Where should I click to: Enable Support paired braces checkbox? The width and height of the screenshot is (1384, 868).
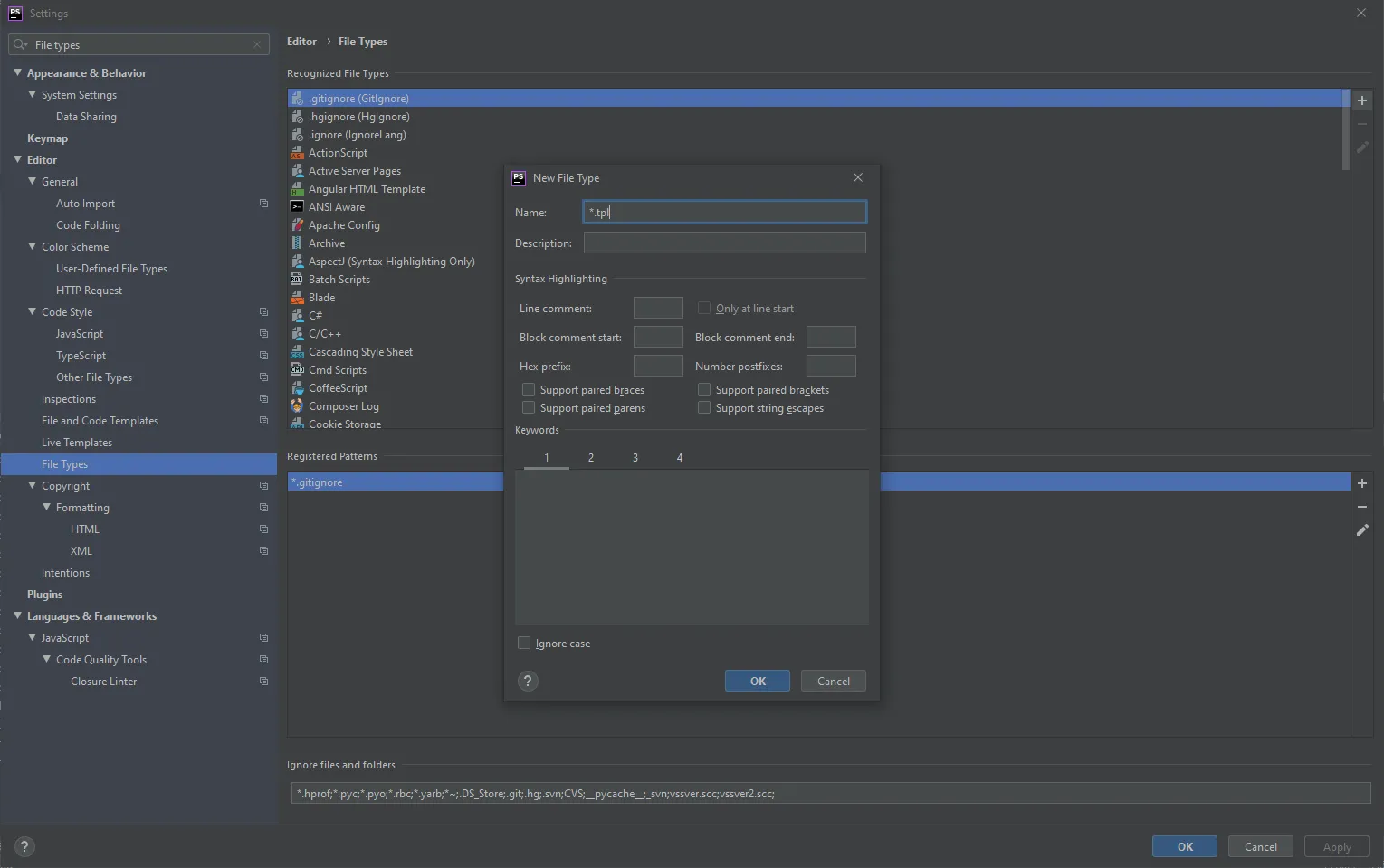[x=529, y=390]
